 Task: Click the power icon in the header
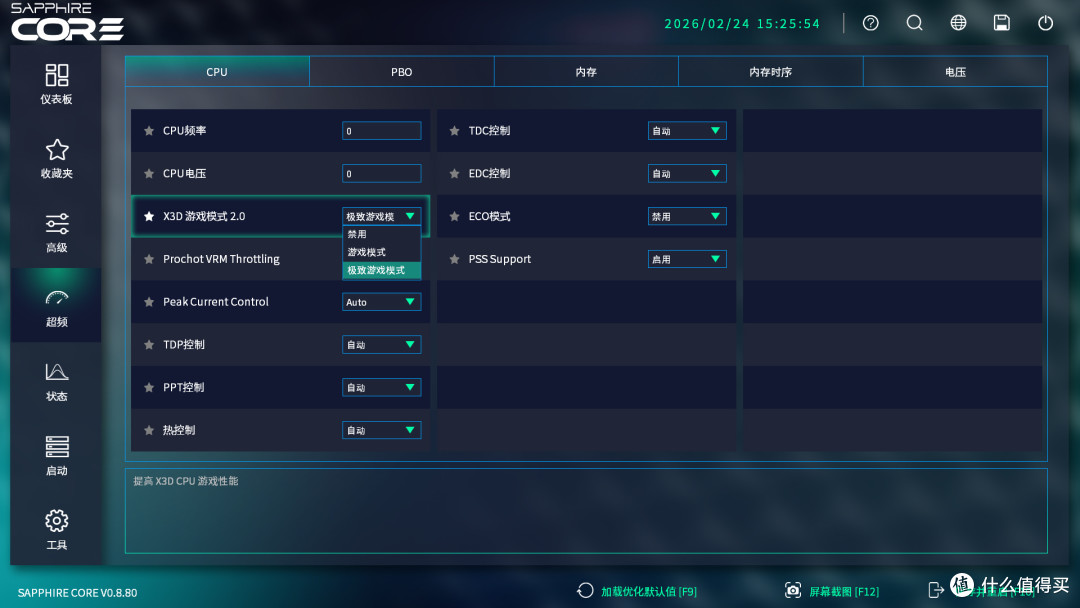[x=1046, y=23]
